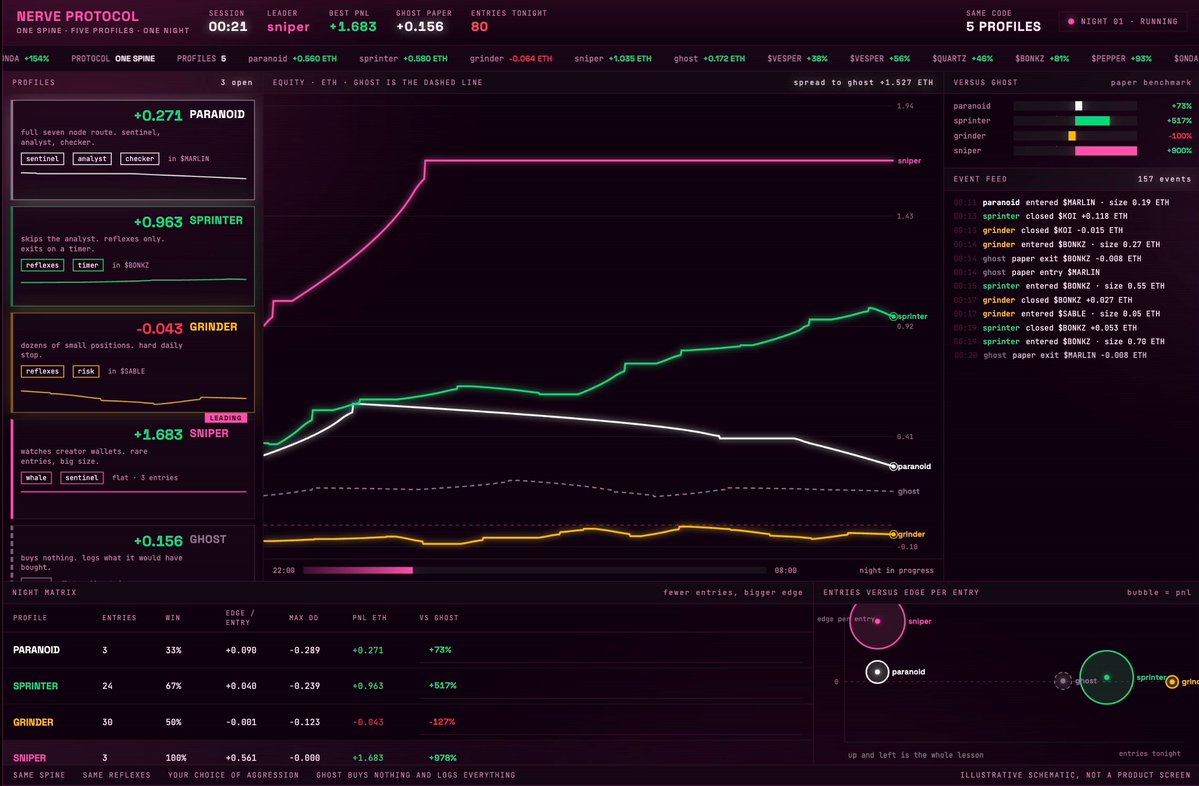Click the ghost bubble in scatter chart

(x=1063, y=680)
